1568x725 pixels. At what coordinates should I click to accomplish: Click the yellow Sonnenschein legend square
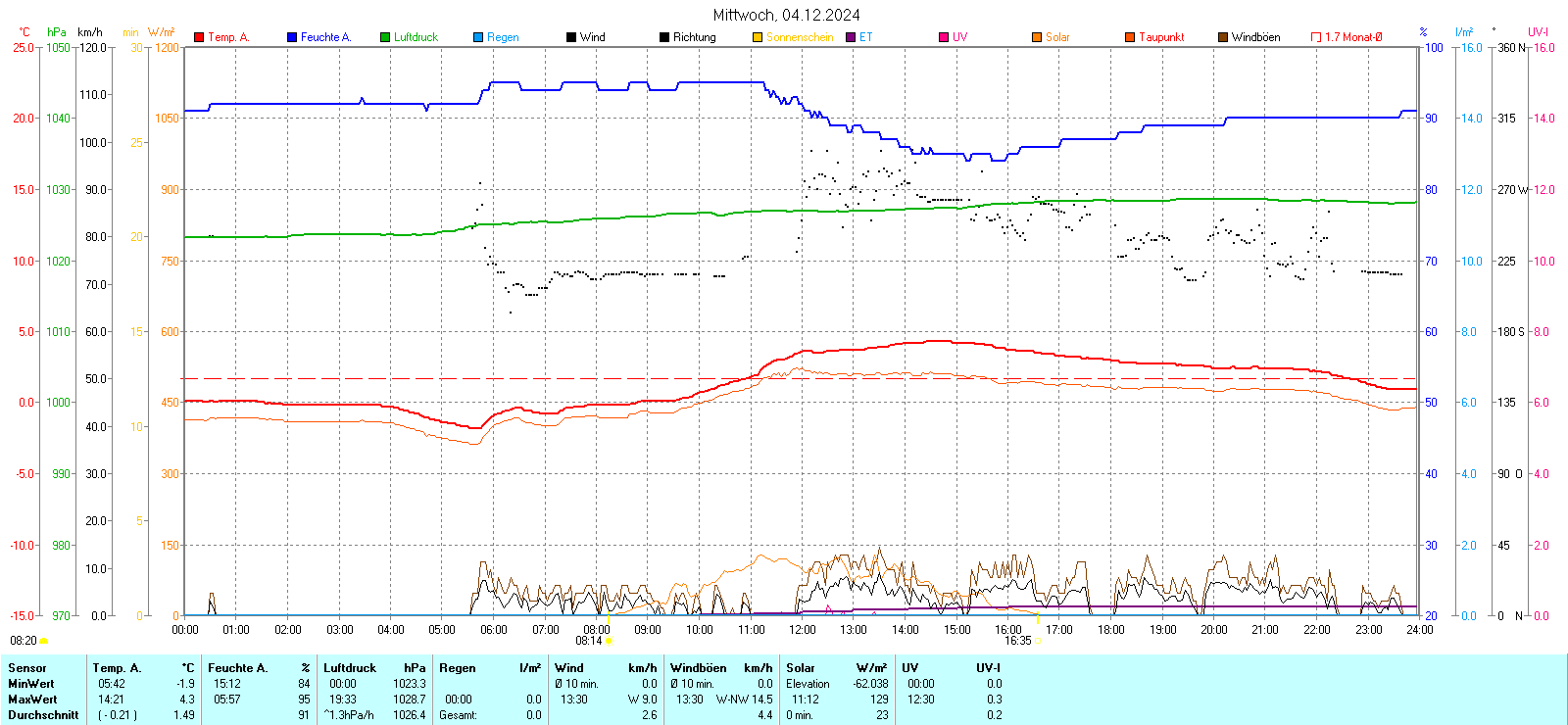(758, 37)
